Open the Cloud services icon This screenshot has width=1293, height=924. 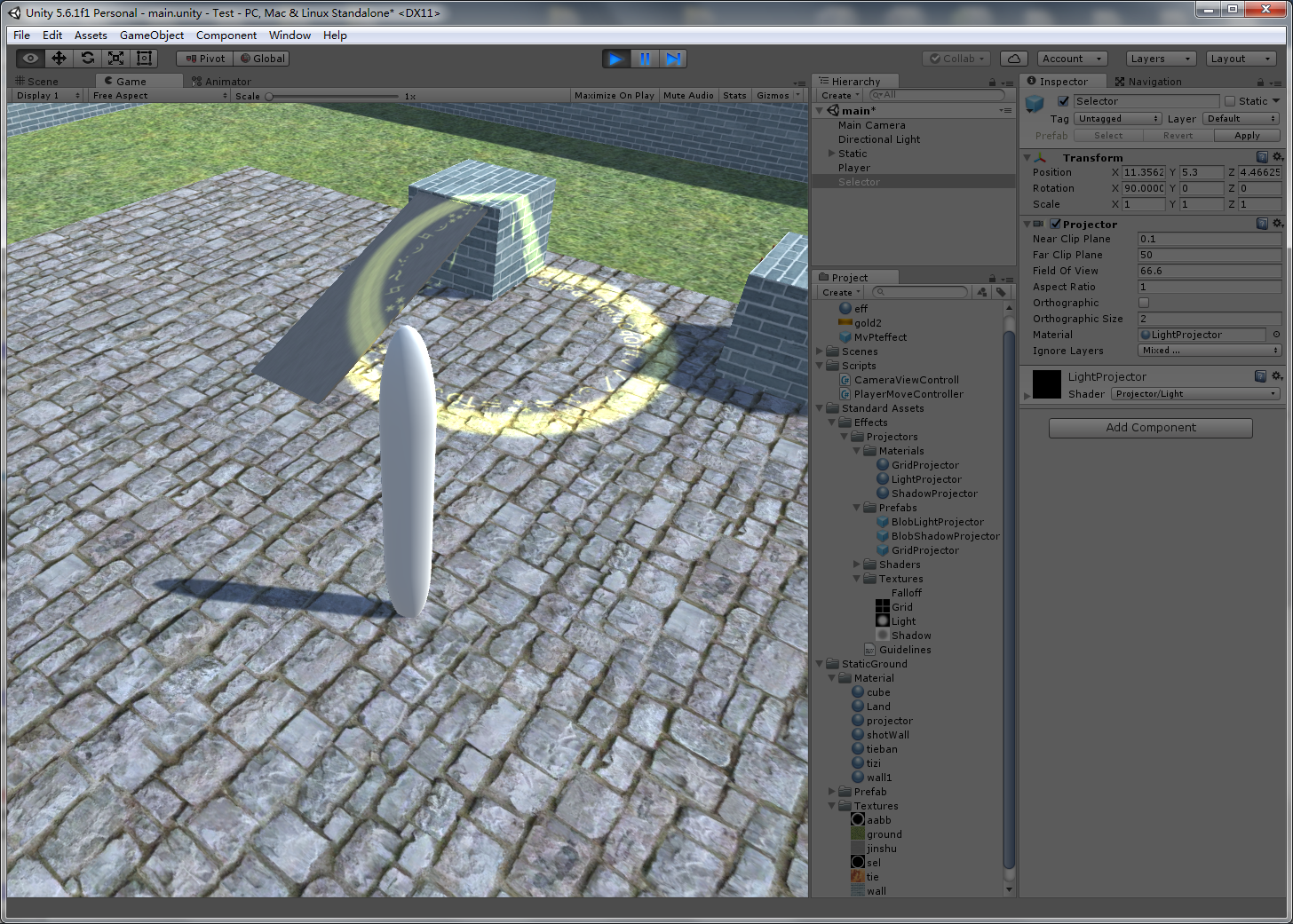(x=1013, y=59)
